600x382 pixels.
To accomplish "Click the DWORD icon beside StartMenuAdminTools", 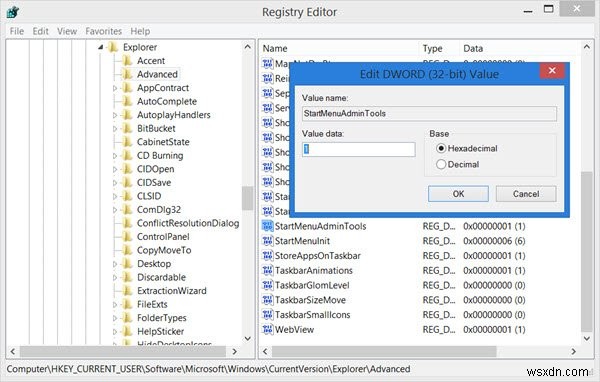I will click(267, 226).
